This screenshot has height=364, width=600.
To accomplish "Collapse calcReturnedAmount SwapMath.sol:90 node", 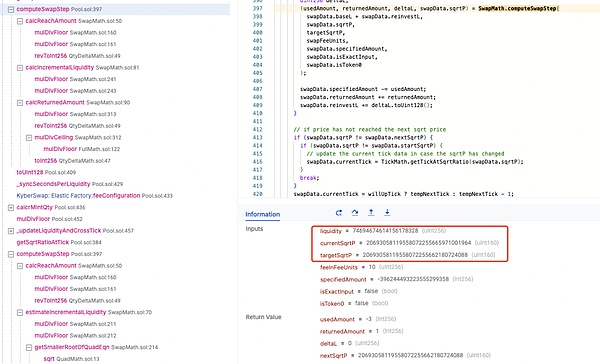I will [x=20, y=103].
